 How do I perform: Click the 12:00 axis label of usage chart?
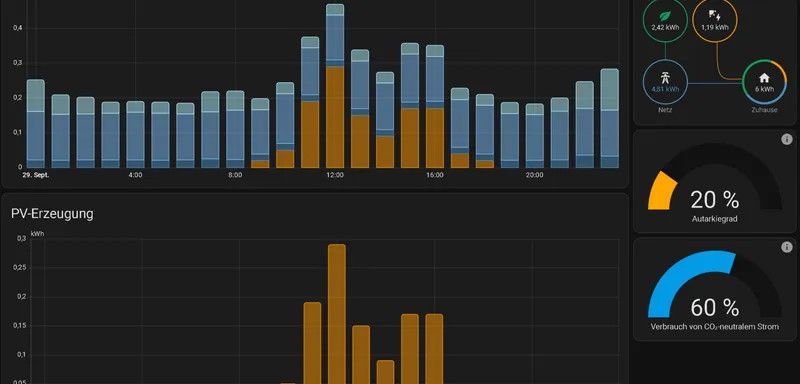[335, 175]
